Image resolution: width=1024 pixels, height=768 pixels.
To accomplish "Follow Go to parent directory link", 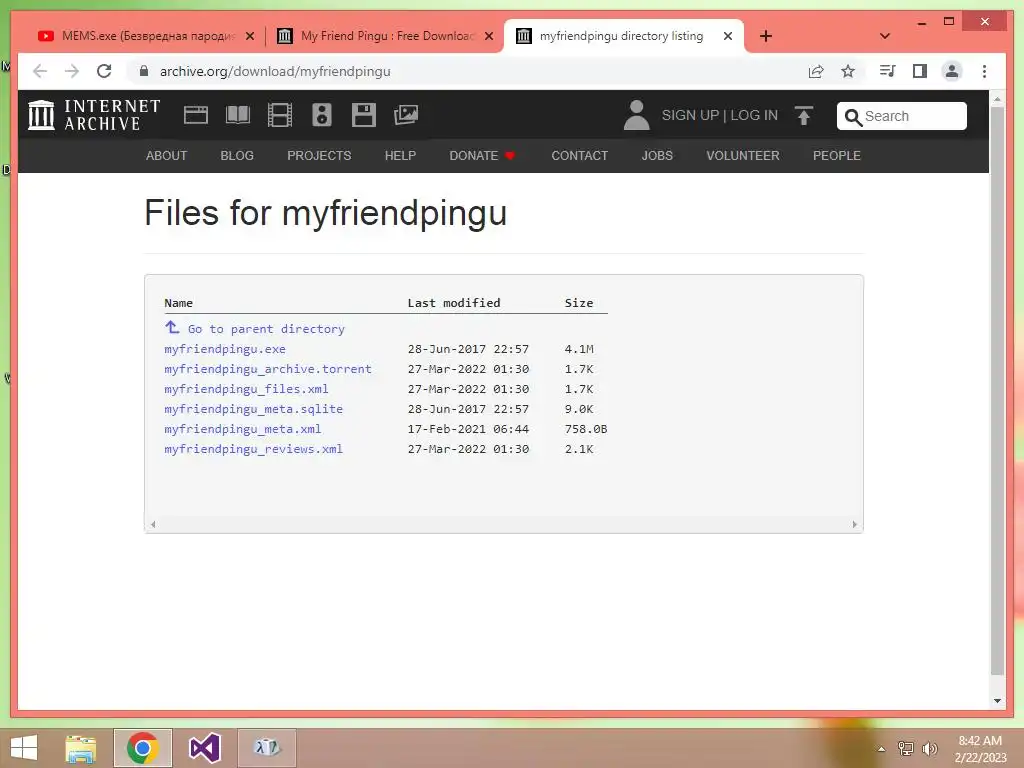I will point(266,328).
